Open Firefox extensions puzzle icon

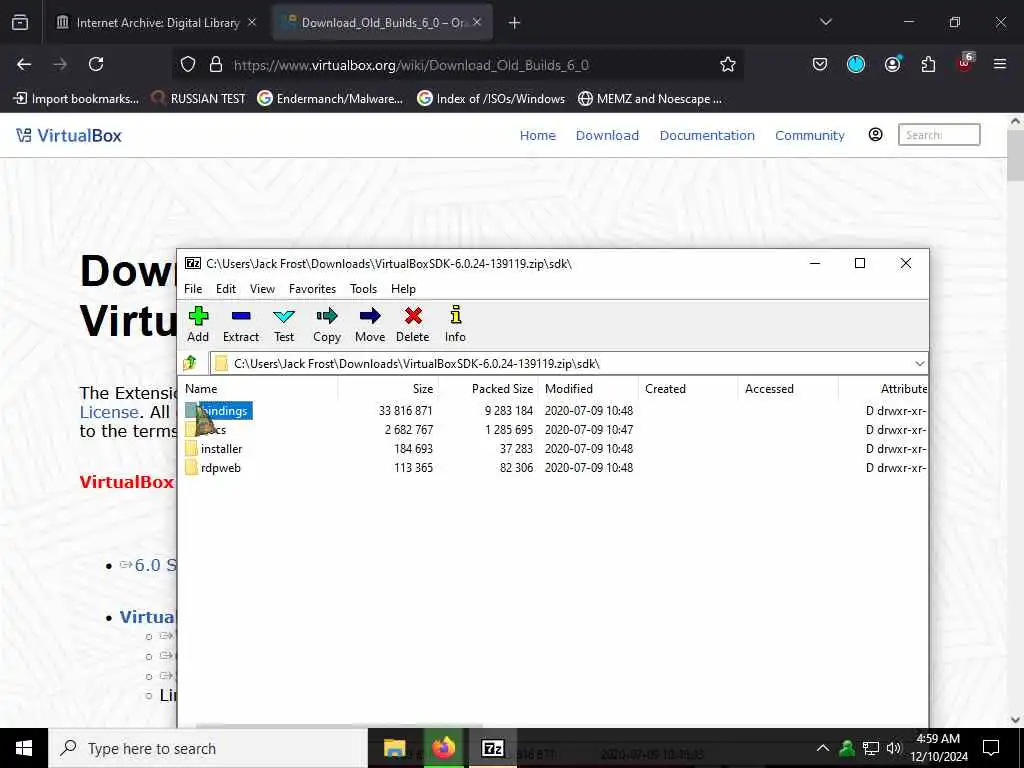click(928, 64)
